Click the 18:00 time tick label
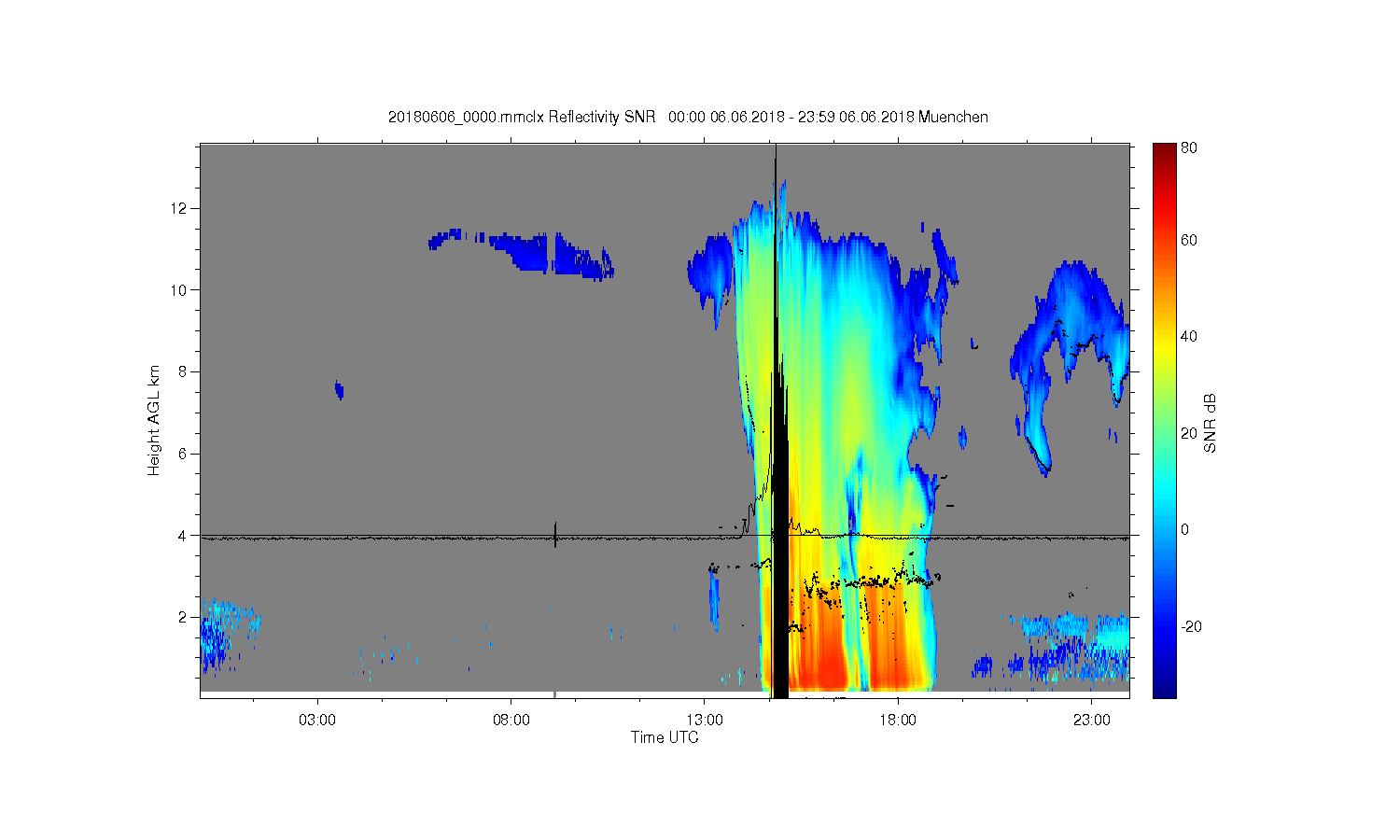Image resolution: width=1400 pixels, height=840 pixels. point(898,720)
